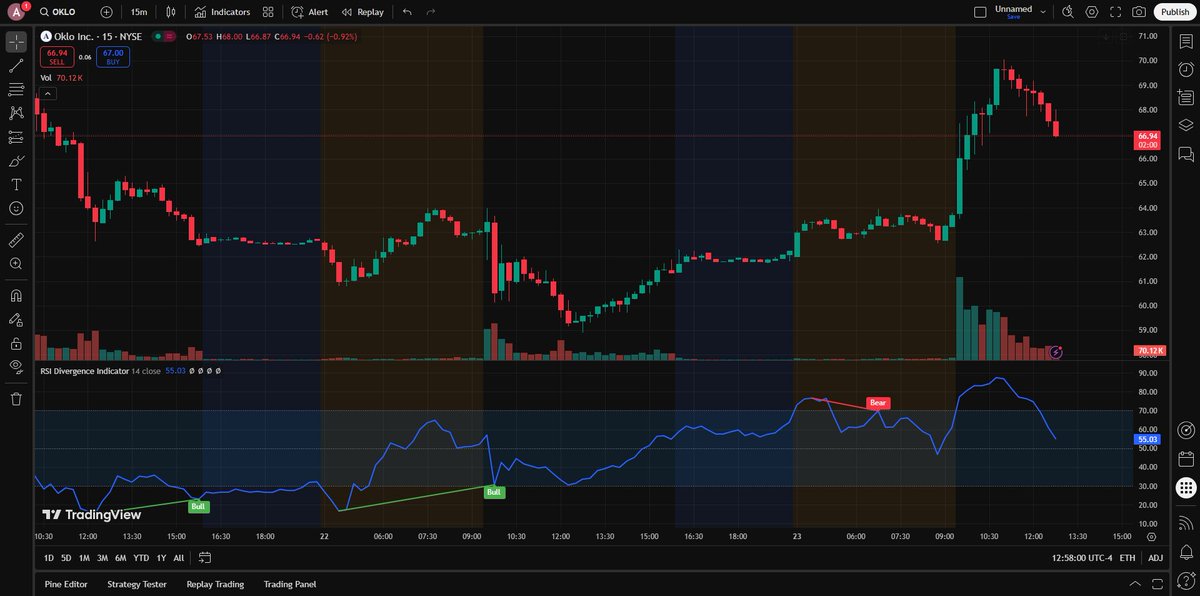This screenshot has width=1200, height=596.
Task: Maximize the bottom panel
Action: [x=1156, y=584]
